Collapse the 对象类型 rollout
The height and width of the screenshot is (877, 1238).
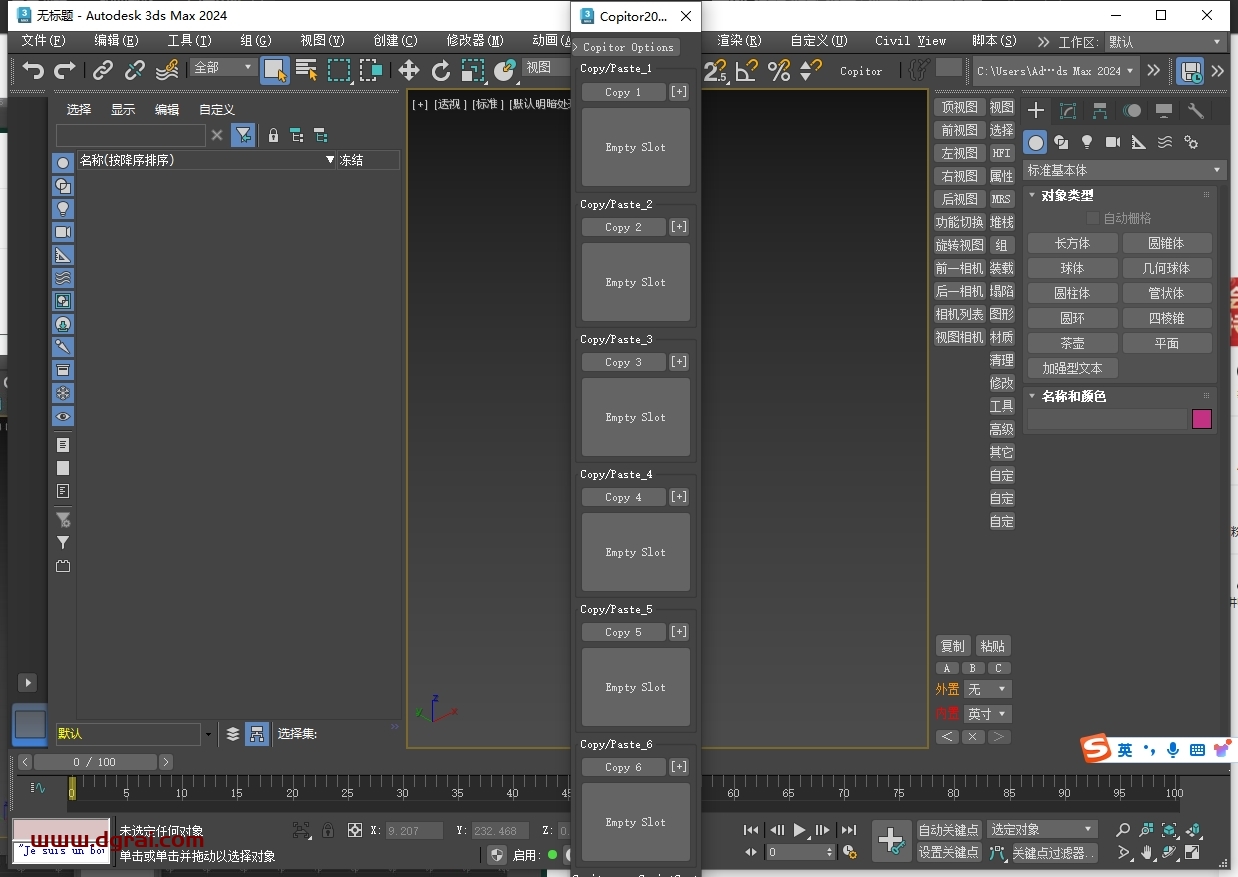tap(1068, 196)
